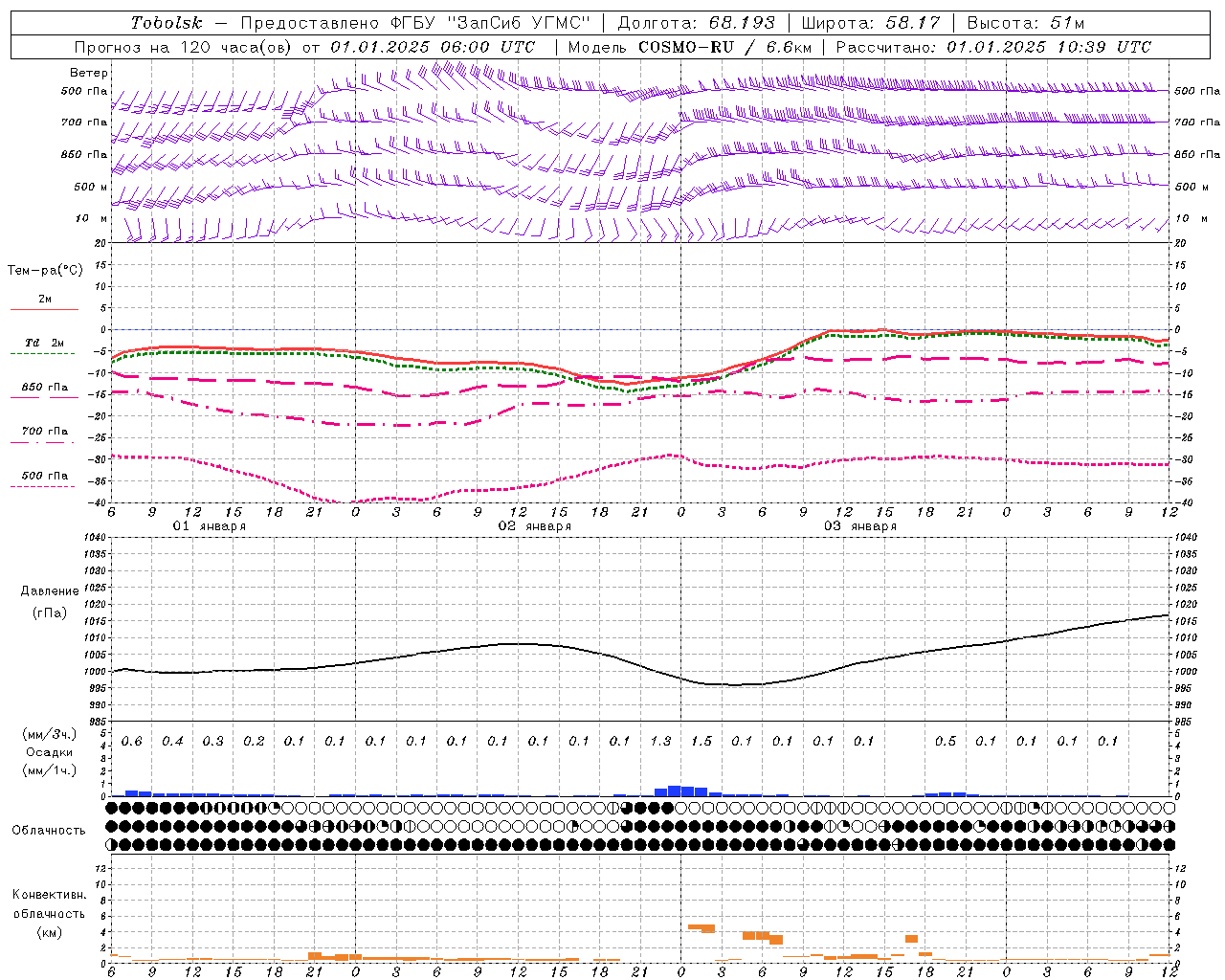Click the 0.2 precipitation total value
The width and height of the screenshot is (1225, 980).
click(254, 742)
